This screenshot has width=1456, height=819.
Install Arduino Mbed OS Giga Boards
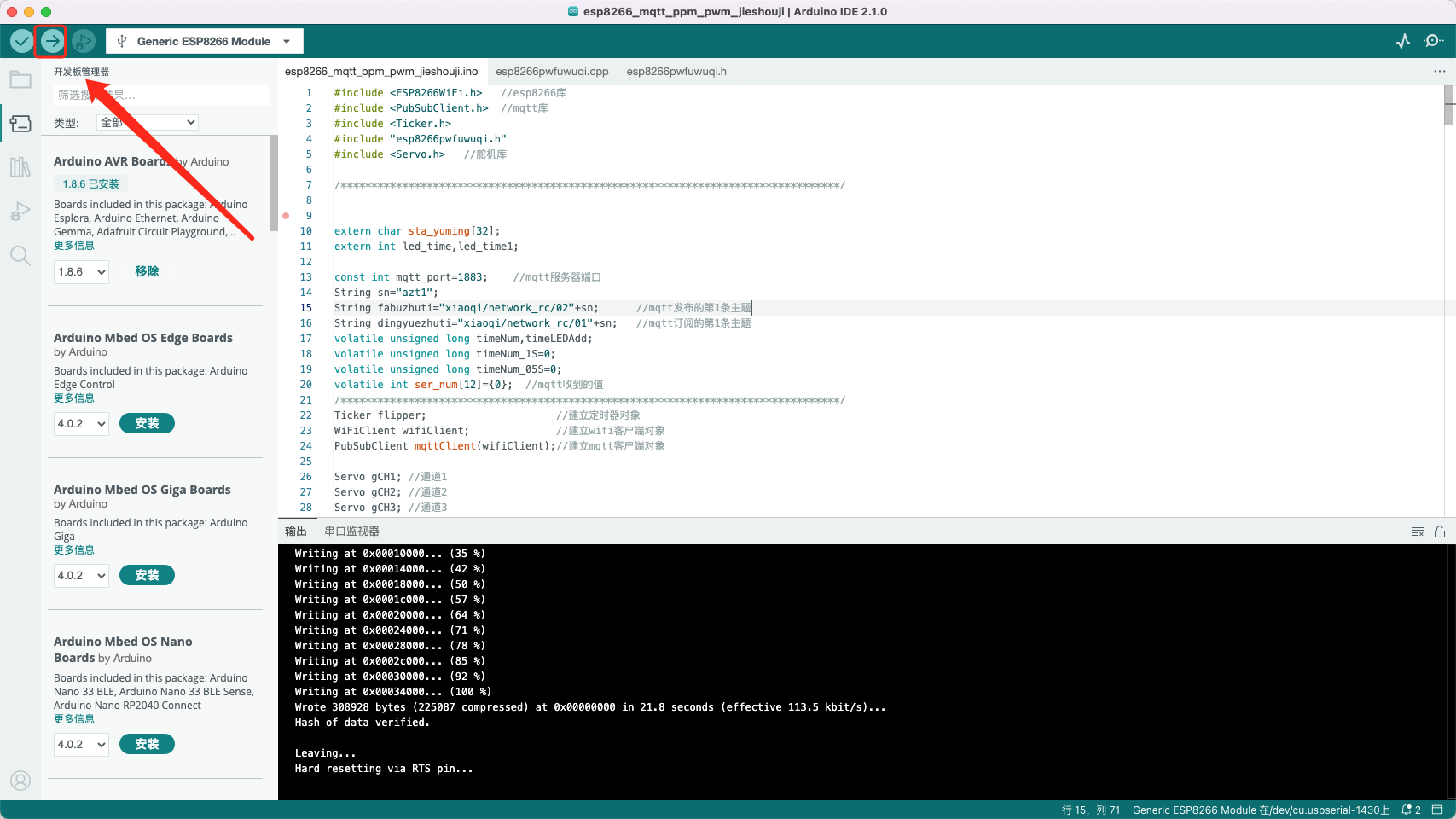pos(147,575)
